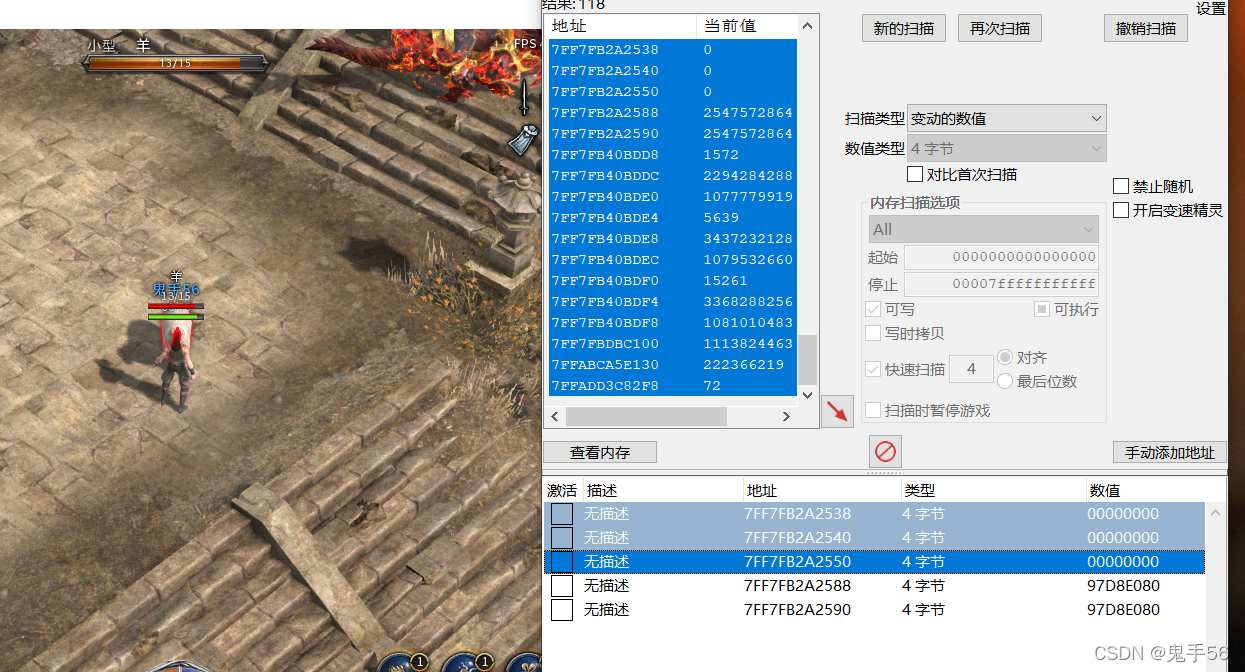
Task: Open the 扫描类型 dropdown showing 变动的数值
Action: point(1006,118)
